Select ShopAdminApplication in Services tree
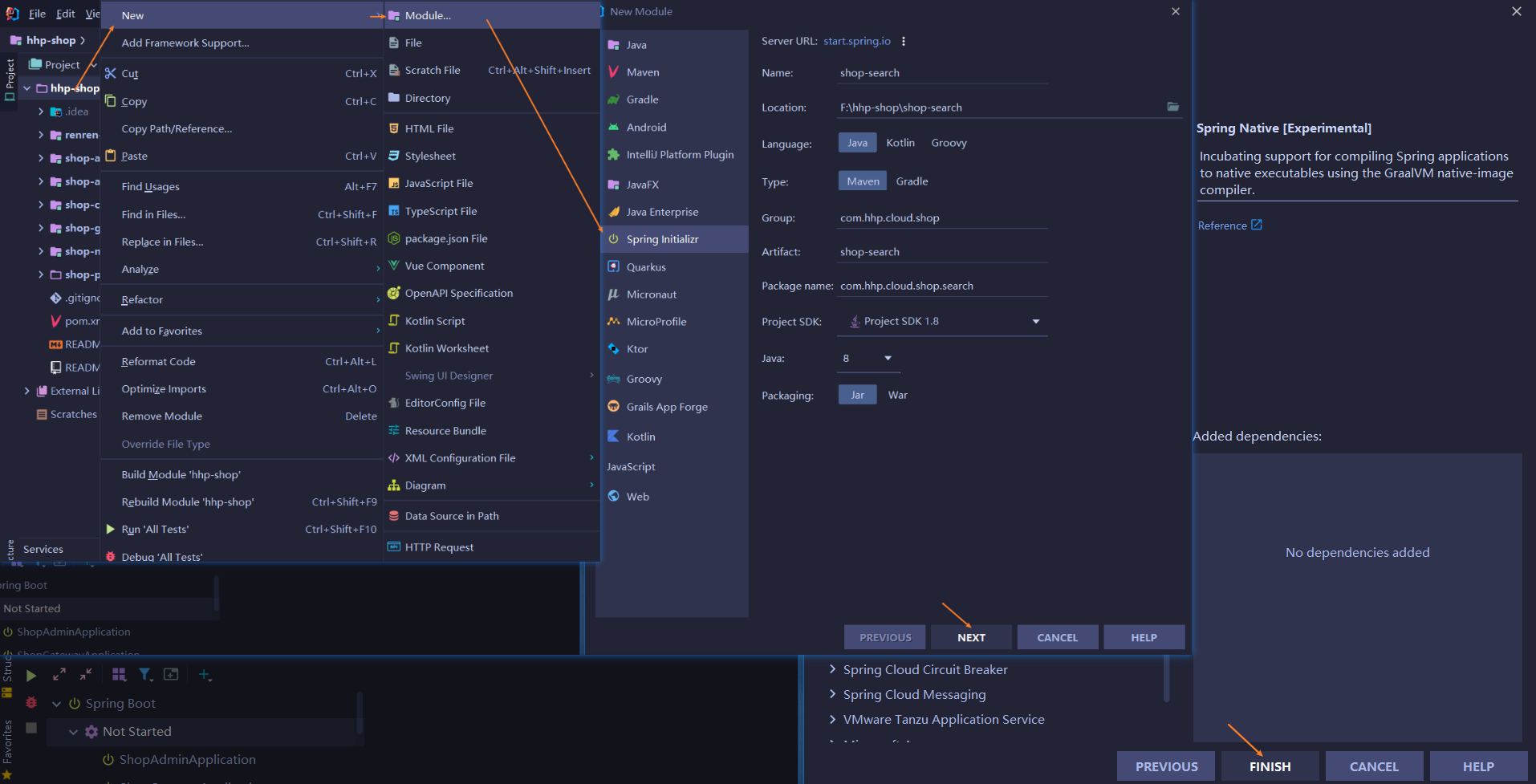The width and height of the screenshot is (1536, 784). tap(187, 759)
